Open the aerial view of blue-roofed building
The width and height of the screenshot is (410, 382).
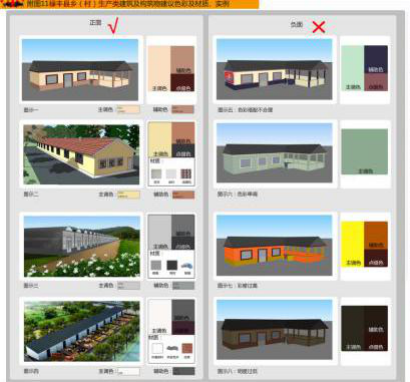pos(82,331)
